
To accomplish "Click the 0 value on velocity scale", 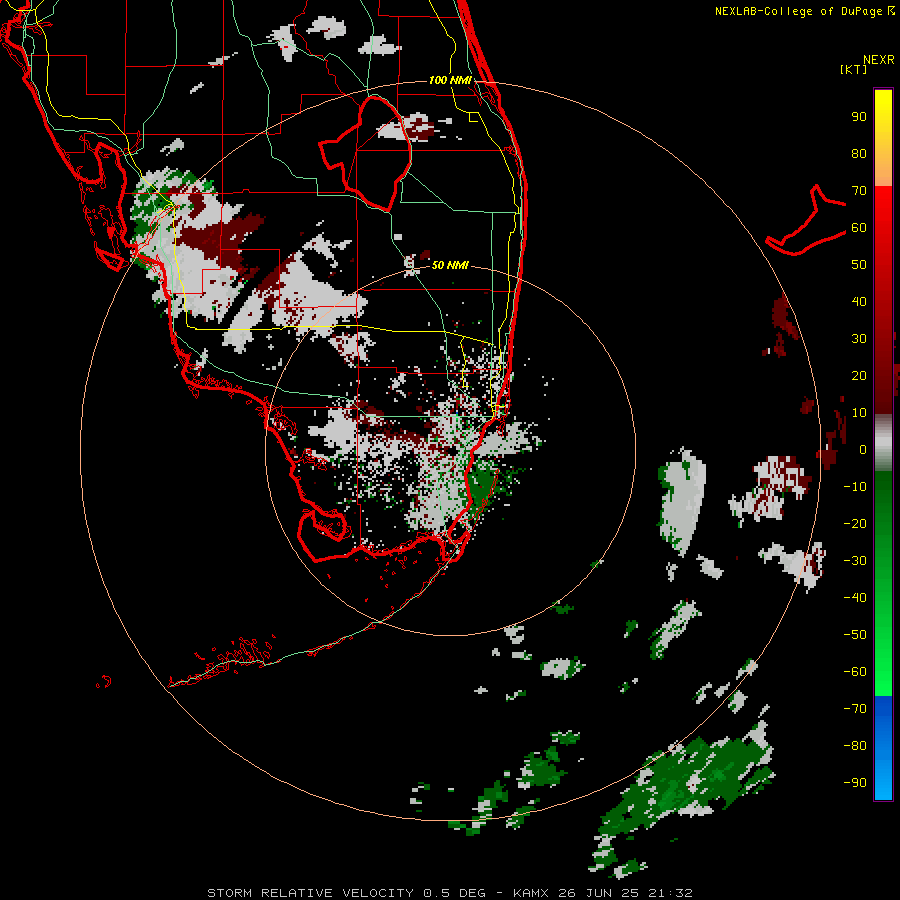I will (863, 449).
